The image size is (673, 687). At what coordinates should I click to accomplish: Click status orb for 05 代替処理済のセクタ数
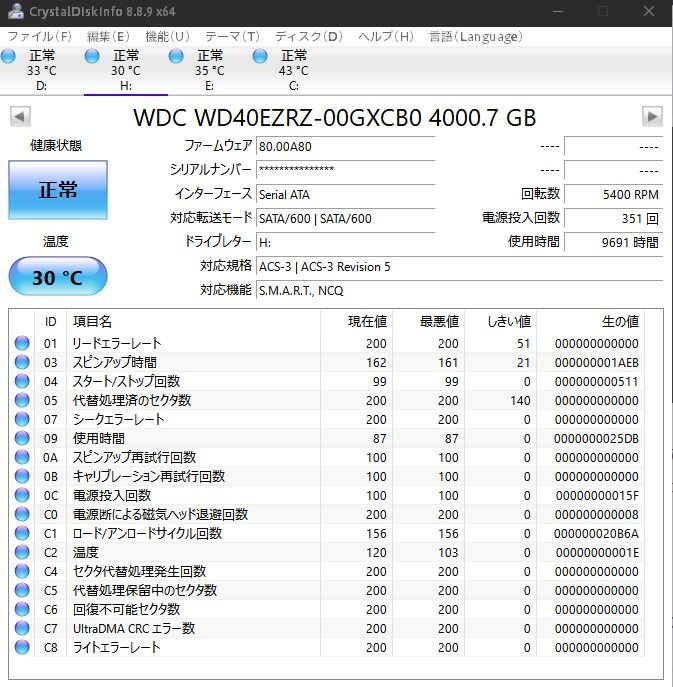tap(22, 400)
